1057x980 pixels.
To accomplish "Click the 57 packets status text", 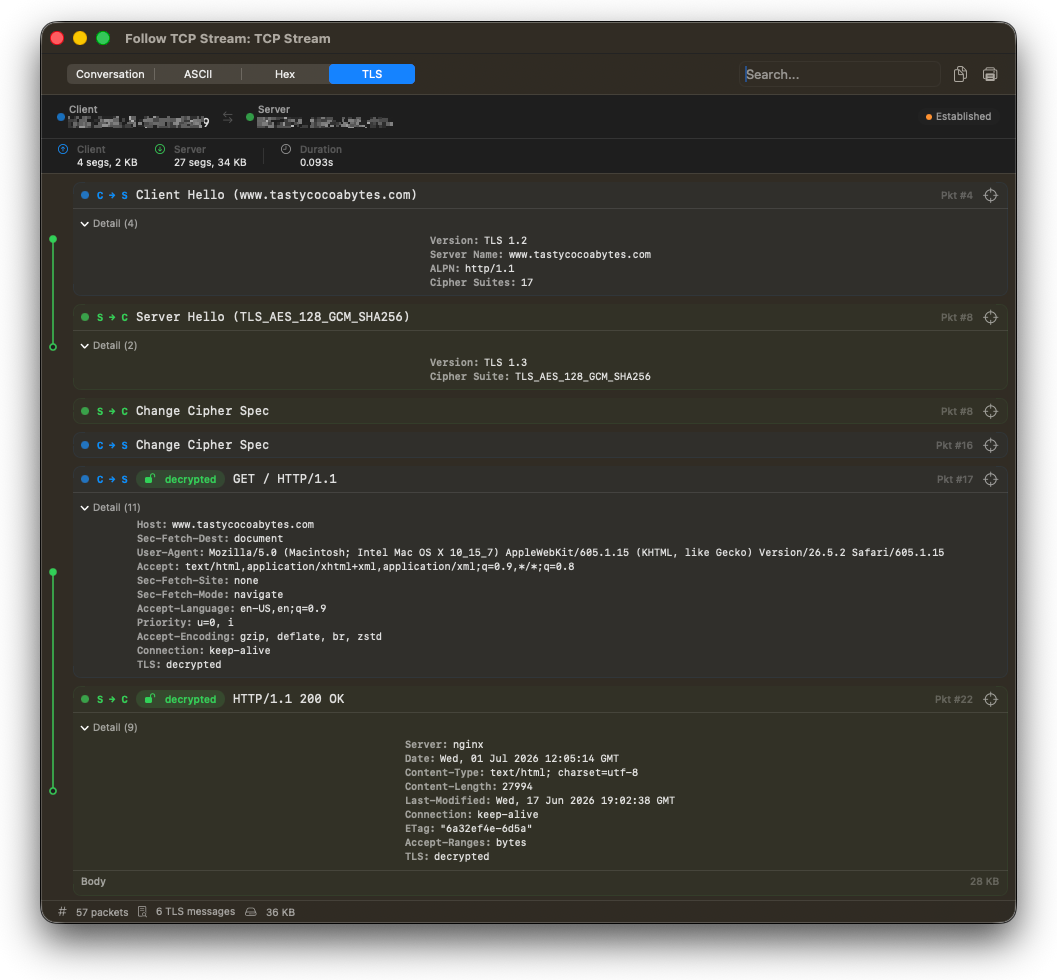I will click(102, 913).
